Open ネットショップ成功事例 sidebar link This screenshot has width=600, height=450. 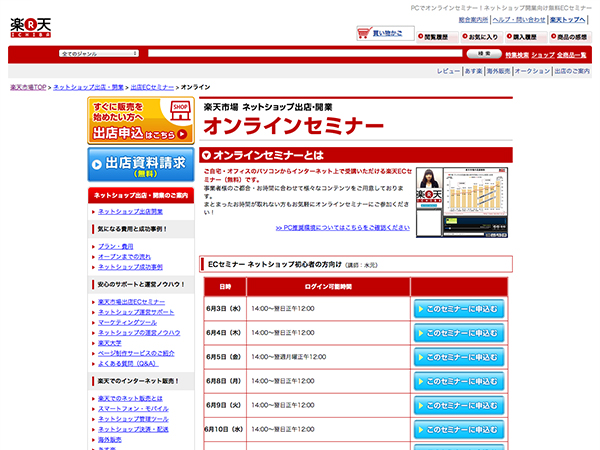click(x=130, y=267)
